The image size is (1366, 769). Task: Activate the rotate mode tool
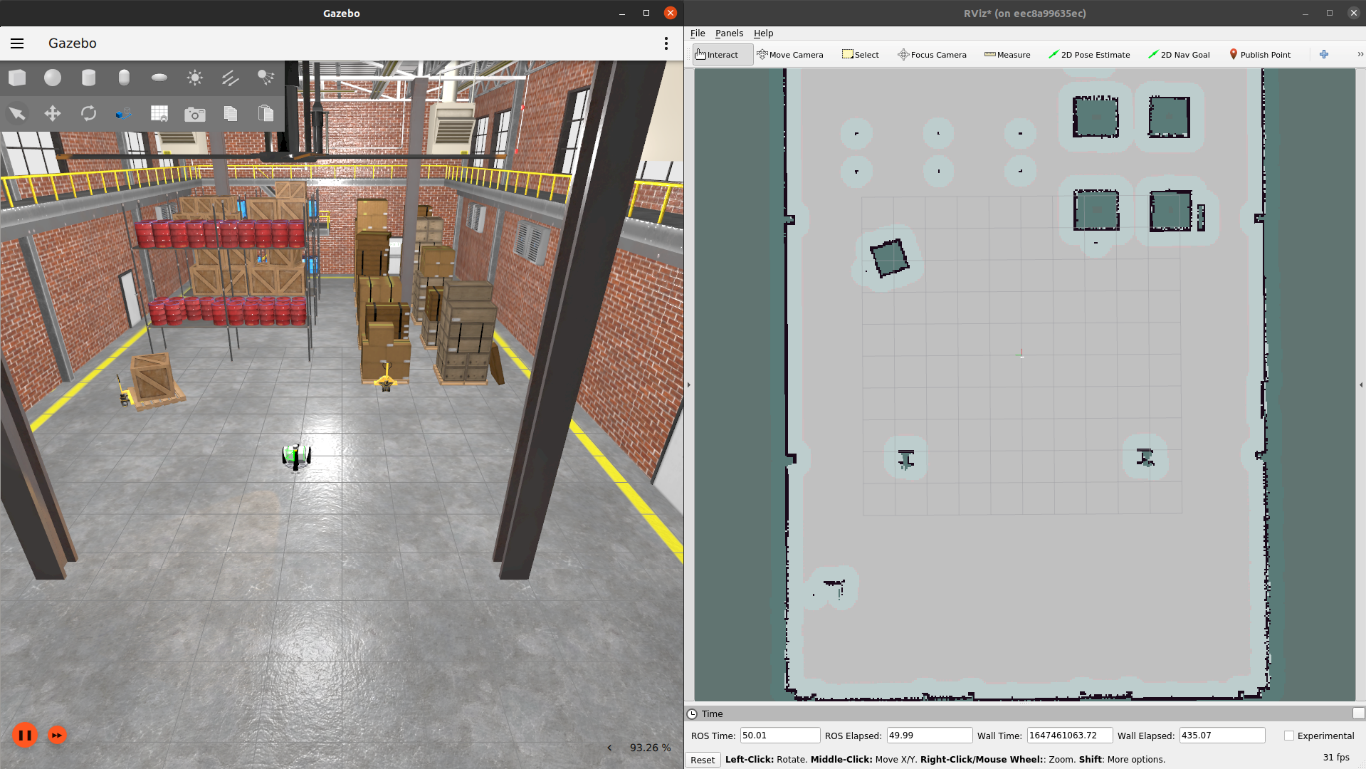coord(88,114)
